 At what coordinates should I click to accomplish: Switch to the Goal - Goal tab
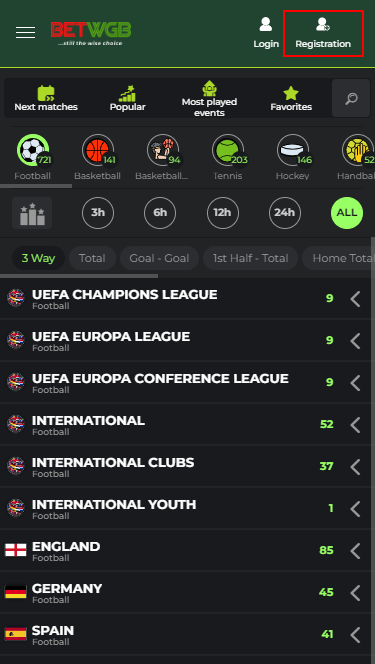point(159,258)
